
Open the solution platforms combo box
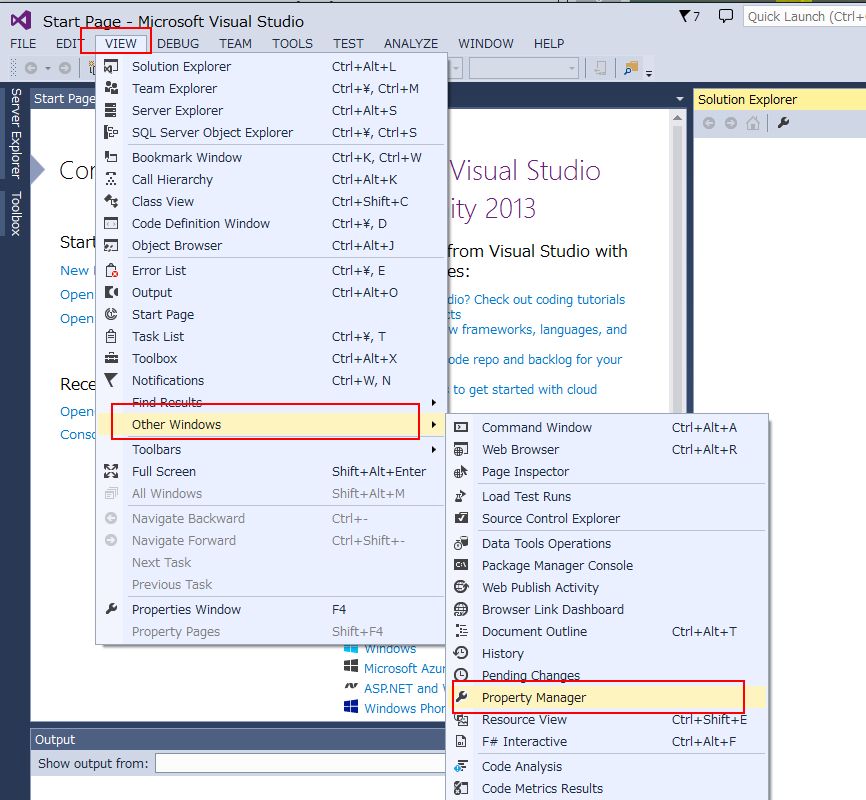click(524, 69)
